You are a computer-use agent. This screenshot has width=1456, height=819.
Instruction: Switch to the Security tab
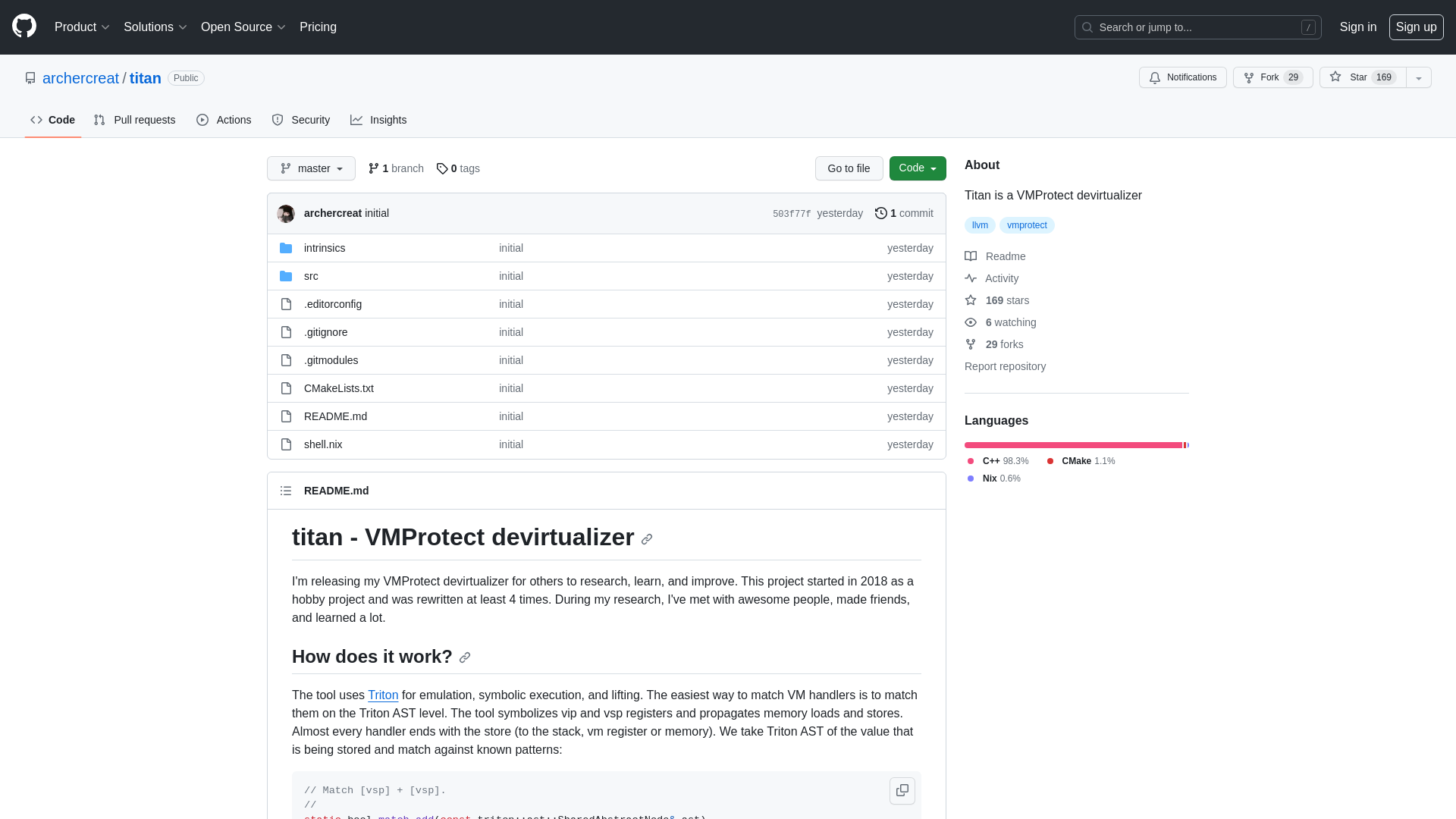(x=301, y=120)
